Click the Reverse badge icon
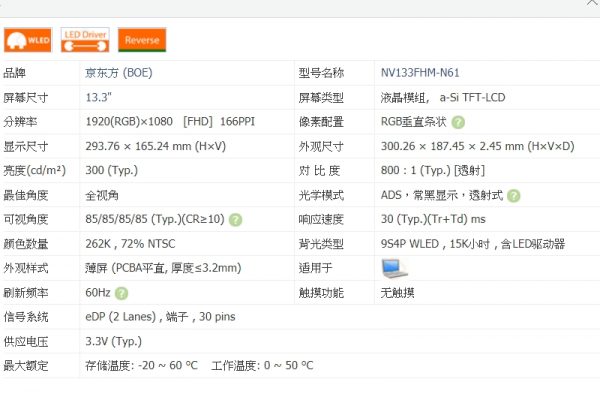 tap(142, 40)
